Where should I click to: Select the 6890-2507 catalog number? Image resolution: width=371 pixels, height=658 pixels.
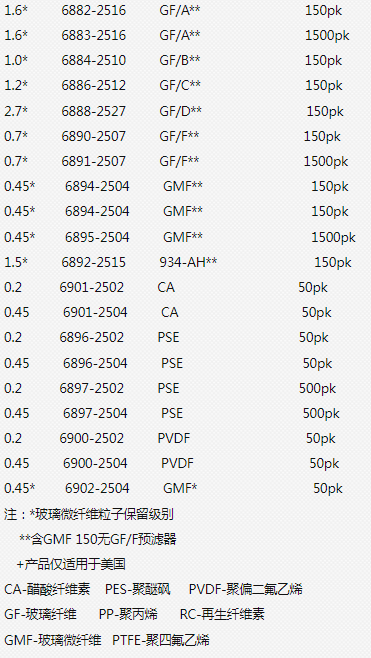[x=94, y=136]
